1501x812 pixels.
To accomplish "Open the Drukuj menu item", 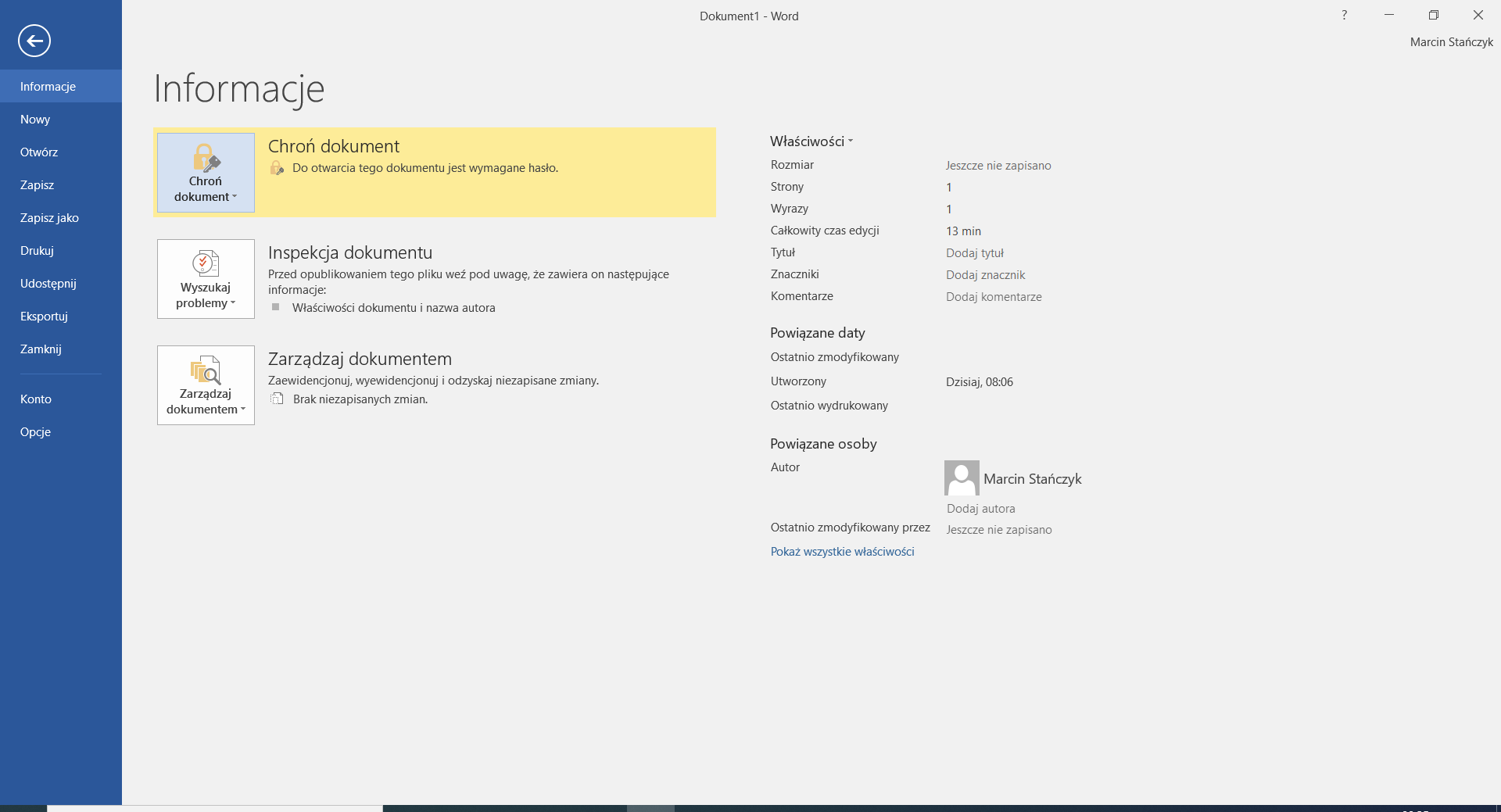I will pos(37,251).
